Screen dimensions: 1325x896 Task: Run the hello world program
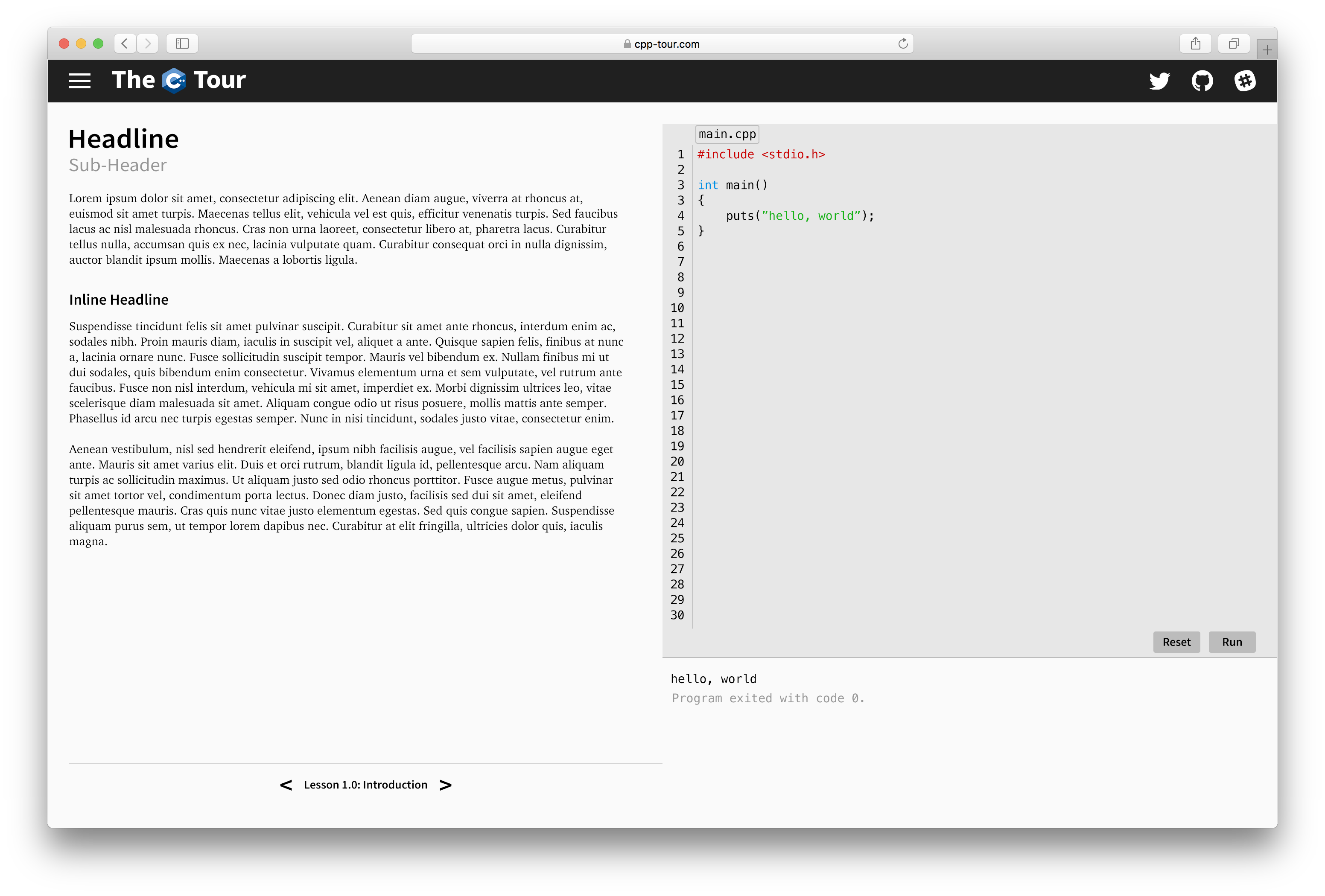(1232, 642)
